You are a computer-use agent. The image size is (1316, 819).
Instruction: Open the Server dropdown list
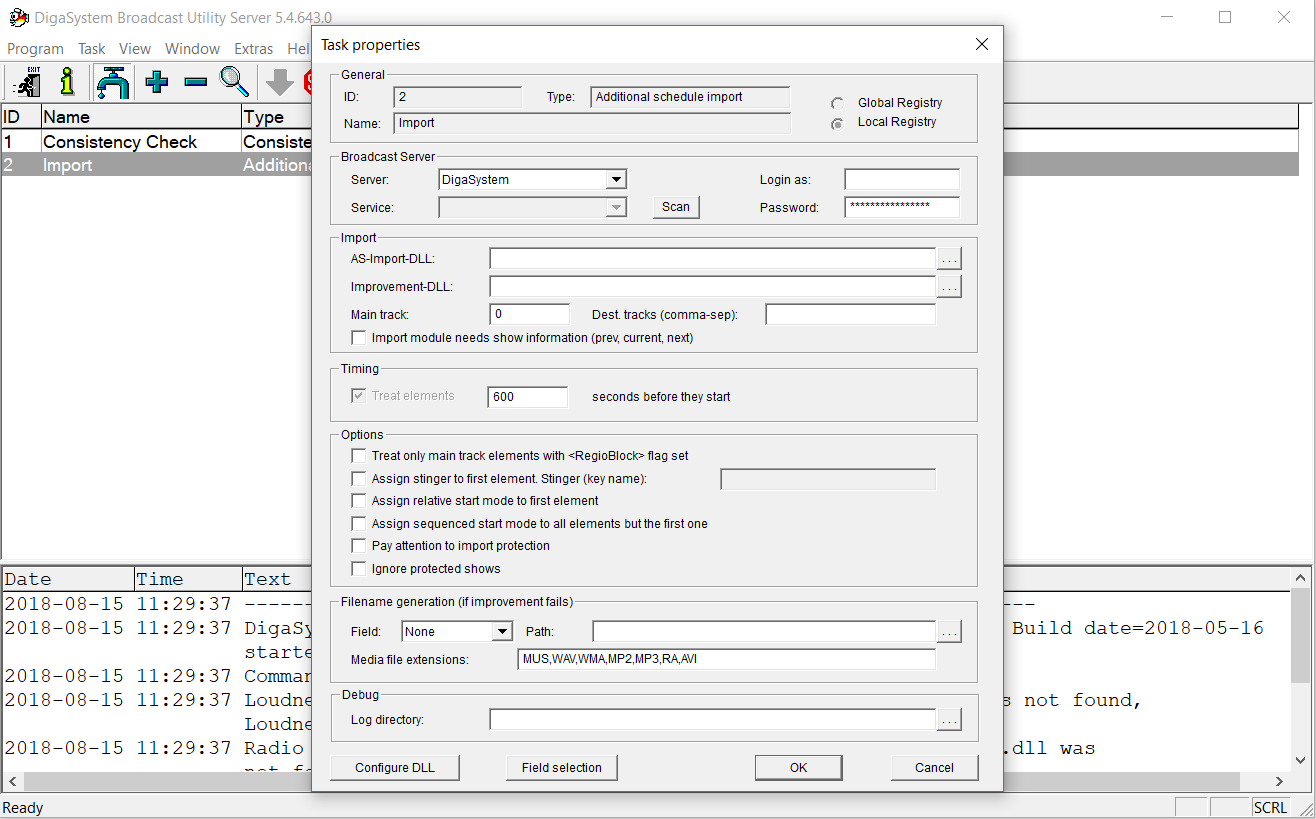tap(616, 180)
